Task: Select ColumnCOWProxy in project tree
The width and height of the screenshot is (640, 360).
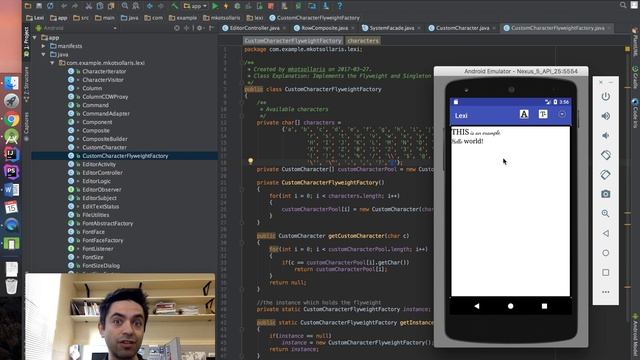Action: pos(105,97)
